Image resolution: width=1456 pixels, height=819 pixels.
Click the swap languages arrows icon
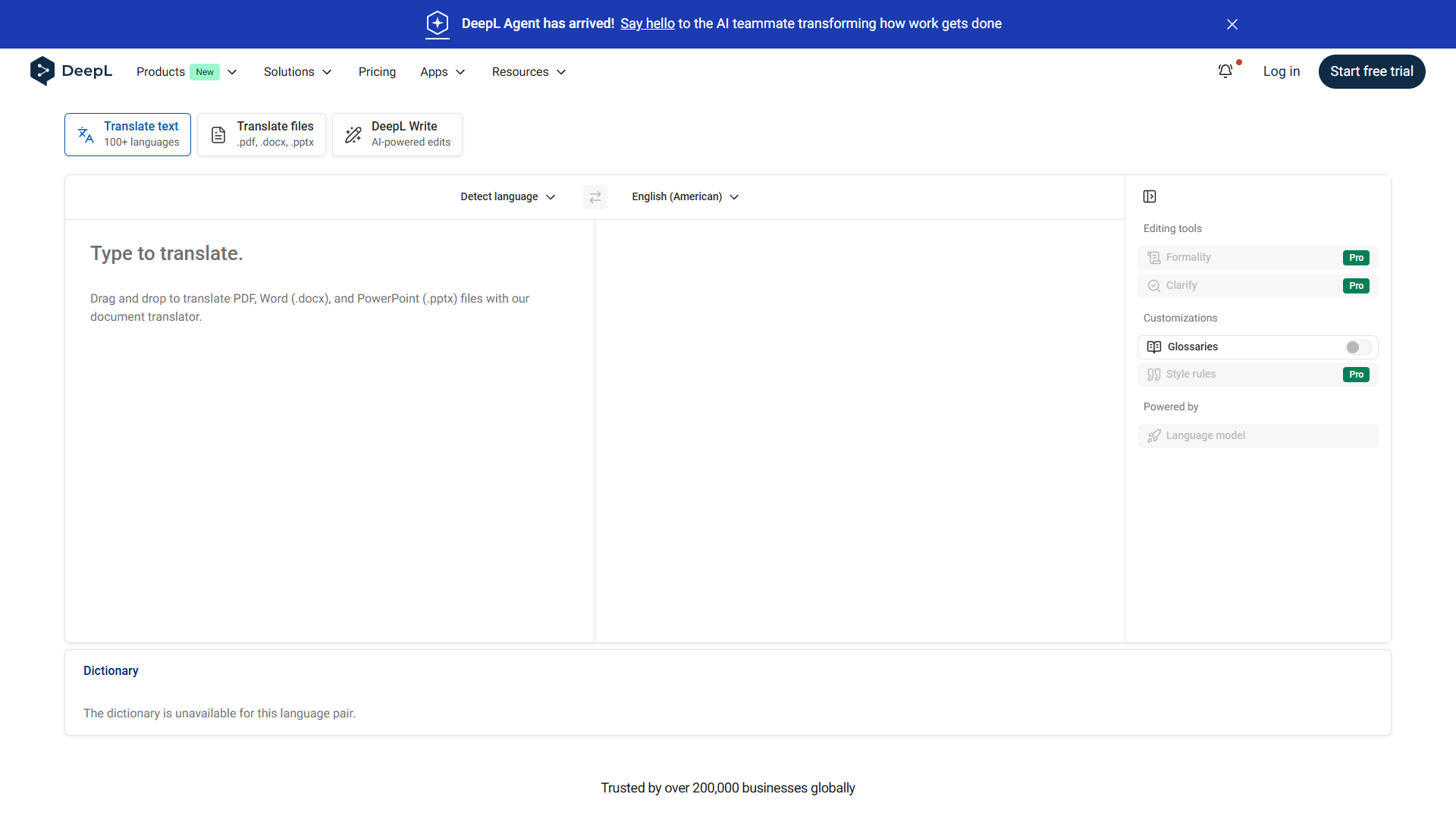pos(595,197)
